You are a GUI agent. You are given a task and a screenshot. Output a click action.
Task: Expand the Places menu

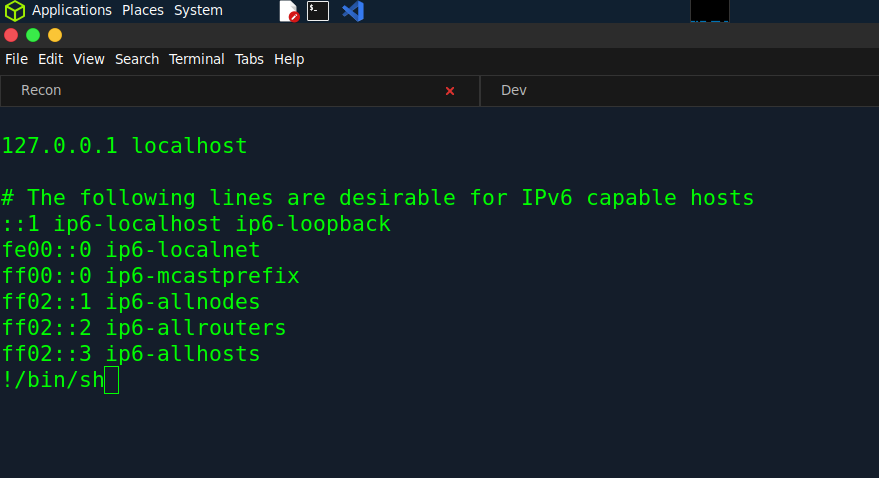coord(143,11)
